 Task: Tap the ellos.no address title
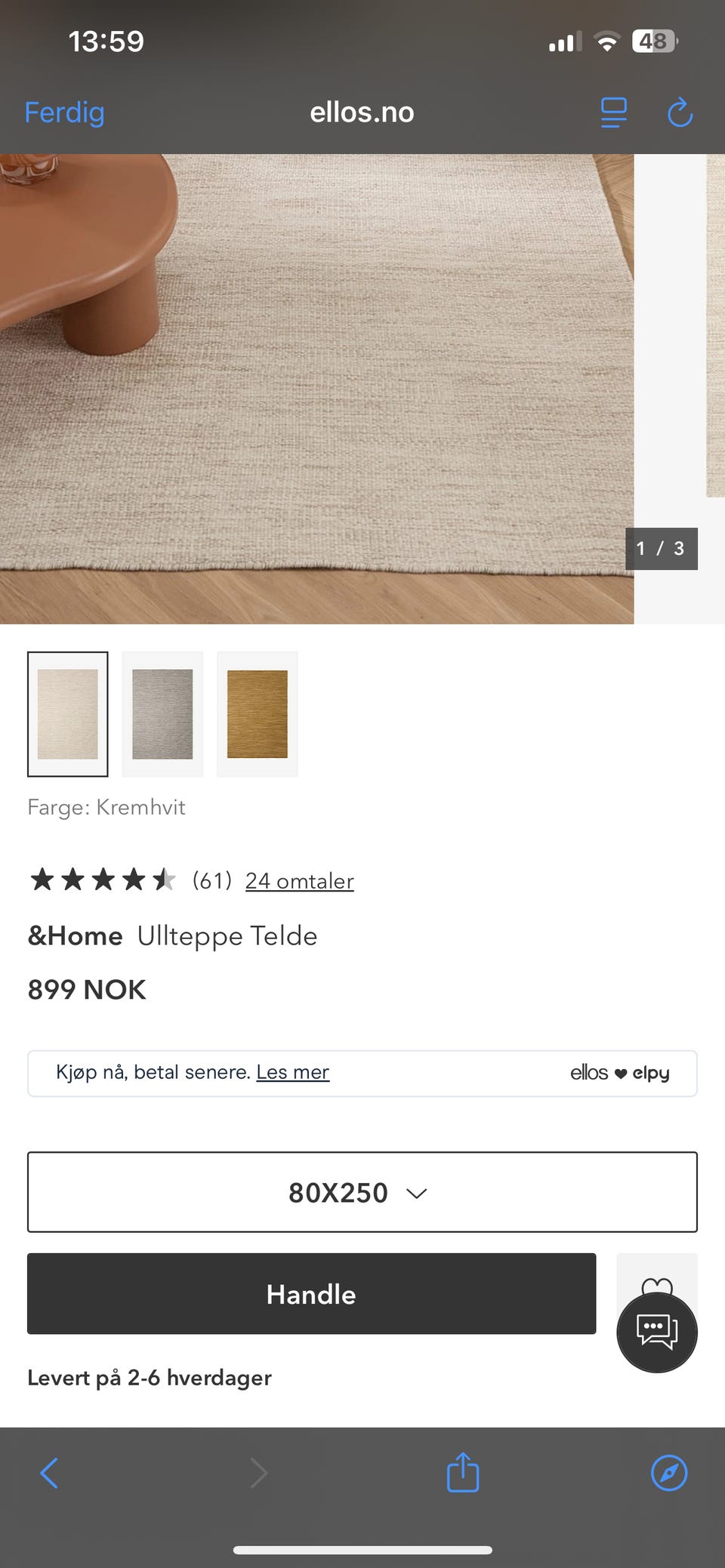[x=362, y=112]
